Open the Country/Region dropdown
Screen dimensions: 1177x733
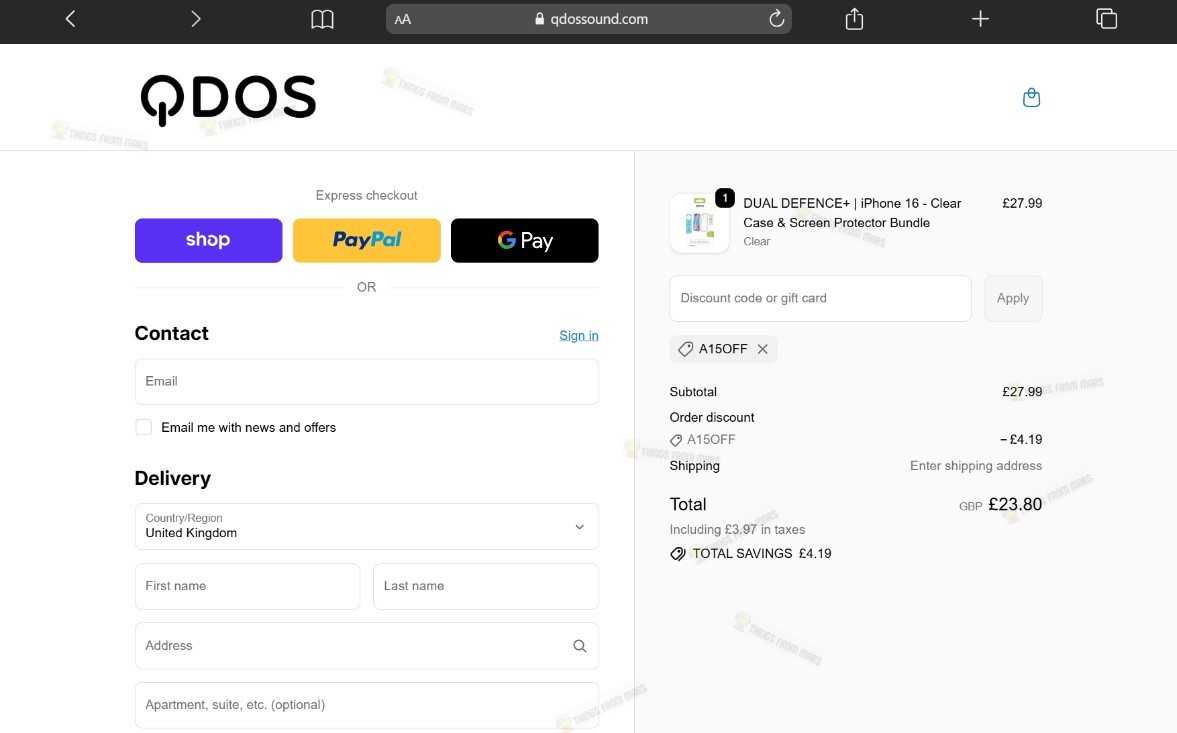click(x=367, y=526)
